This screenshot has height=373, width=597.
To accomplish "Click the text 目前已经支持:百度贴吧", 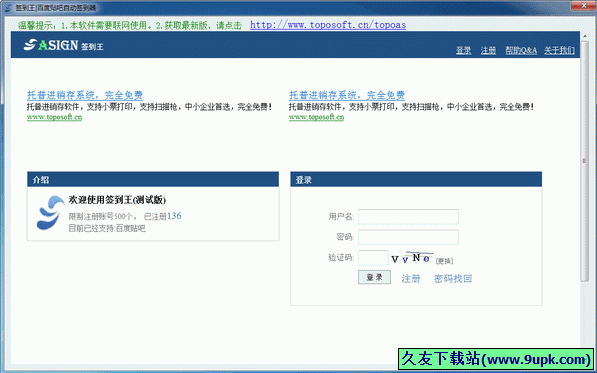I will 107,228.
